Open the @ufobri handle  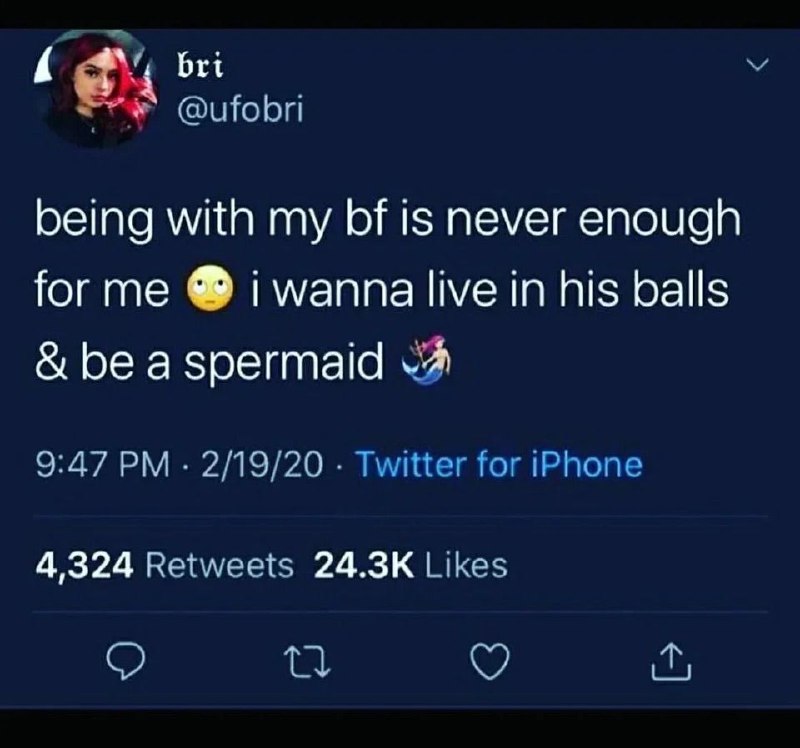tap(240, 108)
